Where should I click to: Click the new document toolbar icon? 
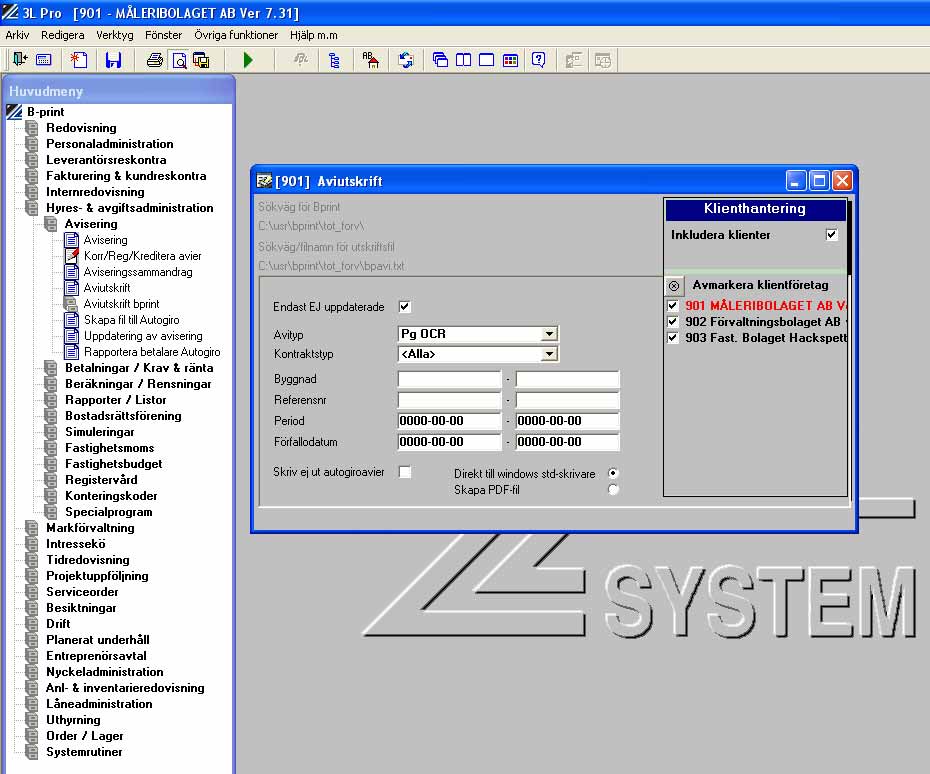coord(79,60)
